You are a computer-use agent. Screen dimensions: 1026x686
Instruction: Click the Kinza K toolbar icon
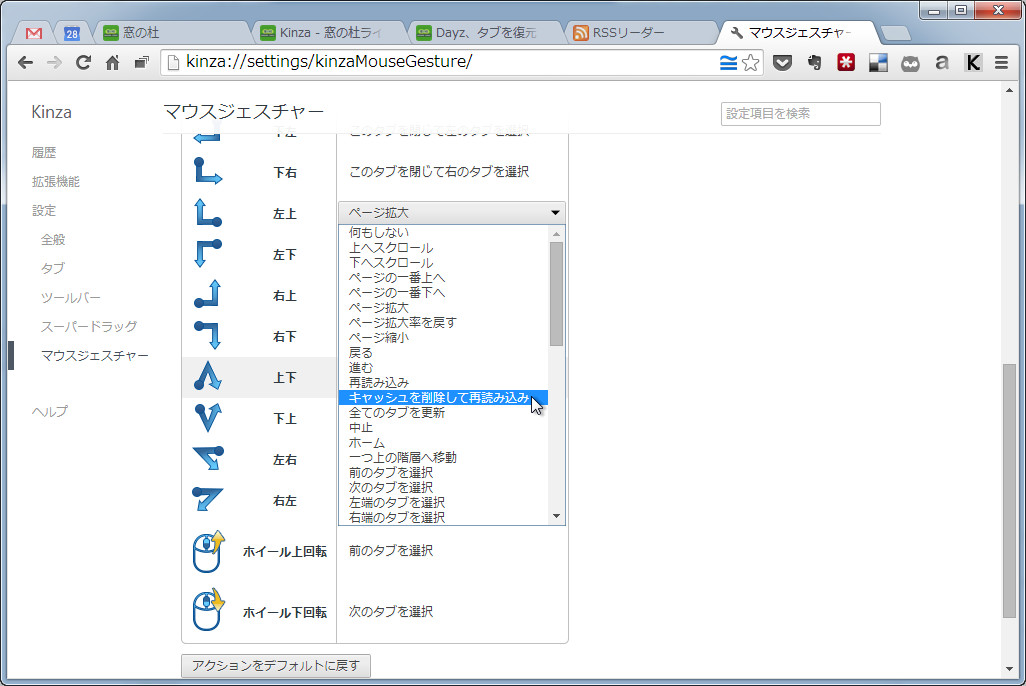973,63
